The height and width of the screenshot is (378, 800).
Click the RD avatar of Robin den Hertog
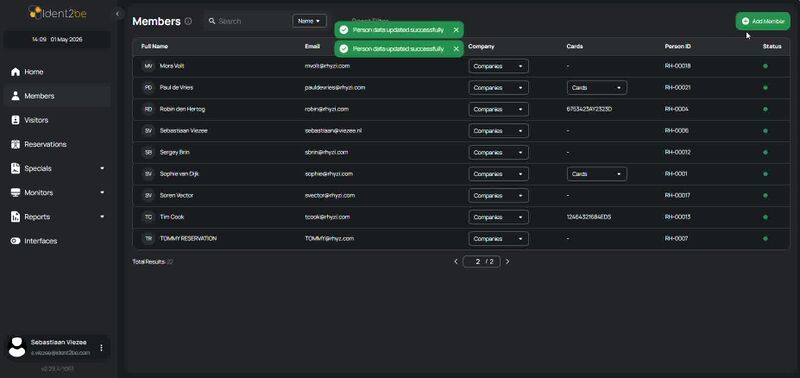(148, 109)
